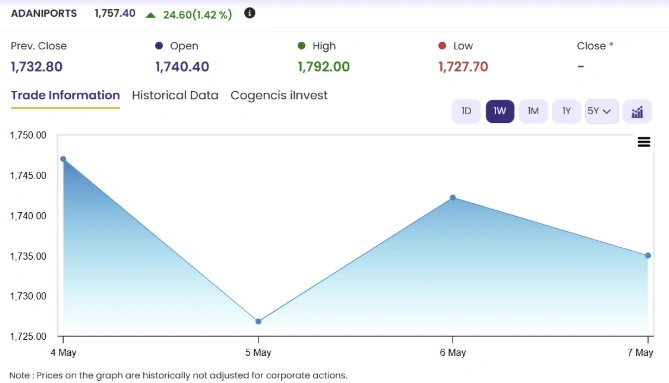Click the Open legend dot
The height and width of the screenshot is (383, 669).
coord(159,46)
